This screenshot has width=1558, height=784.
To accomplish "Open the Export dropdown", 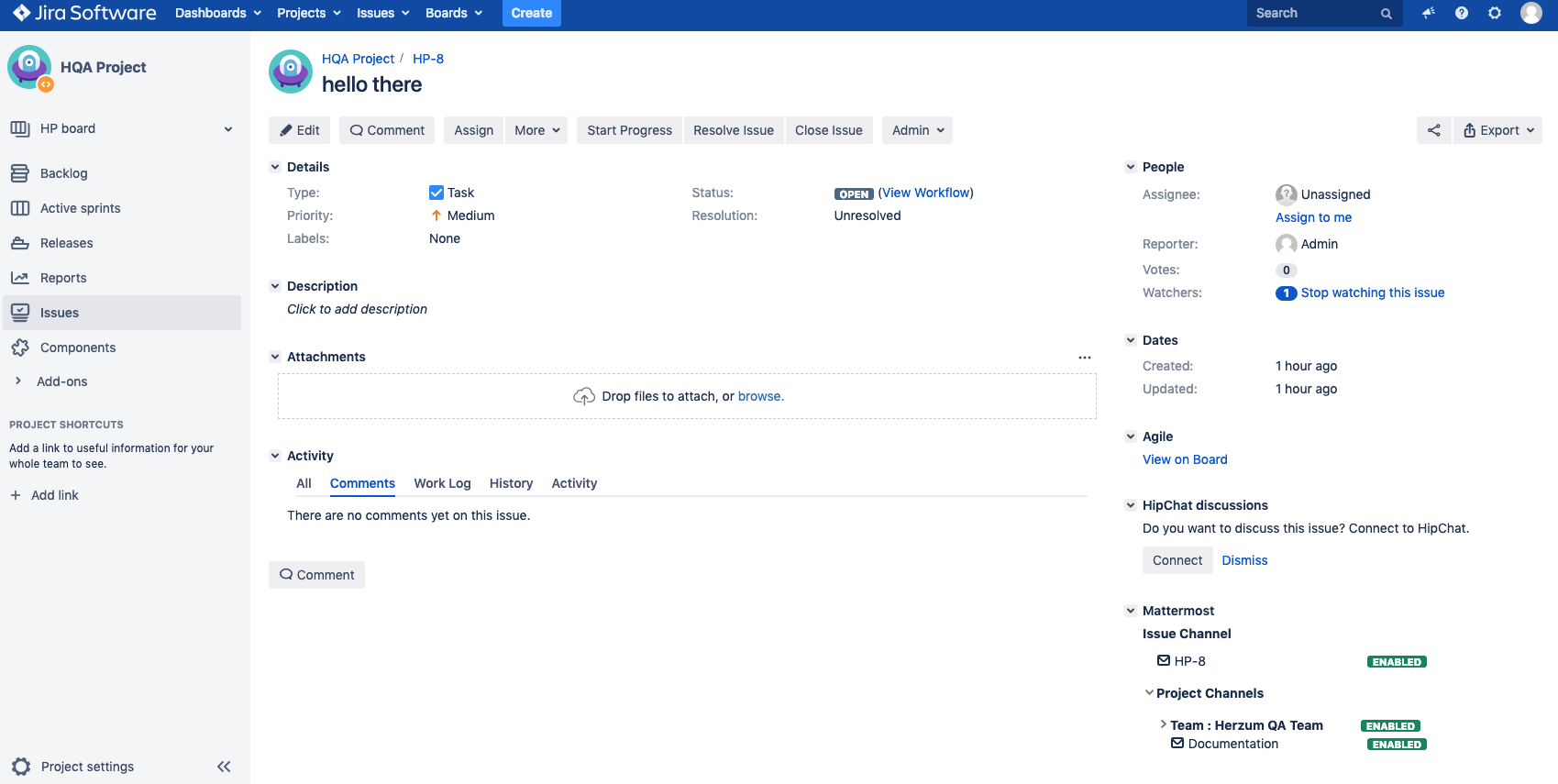I will (1497, 130).
